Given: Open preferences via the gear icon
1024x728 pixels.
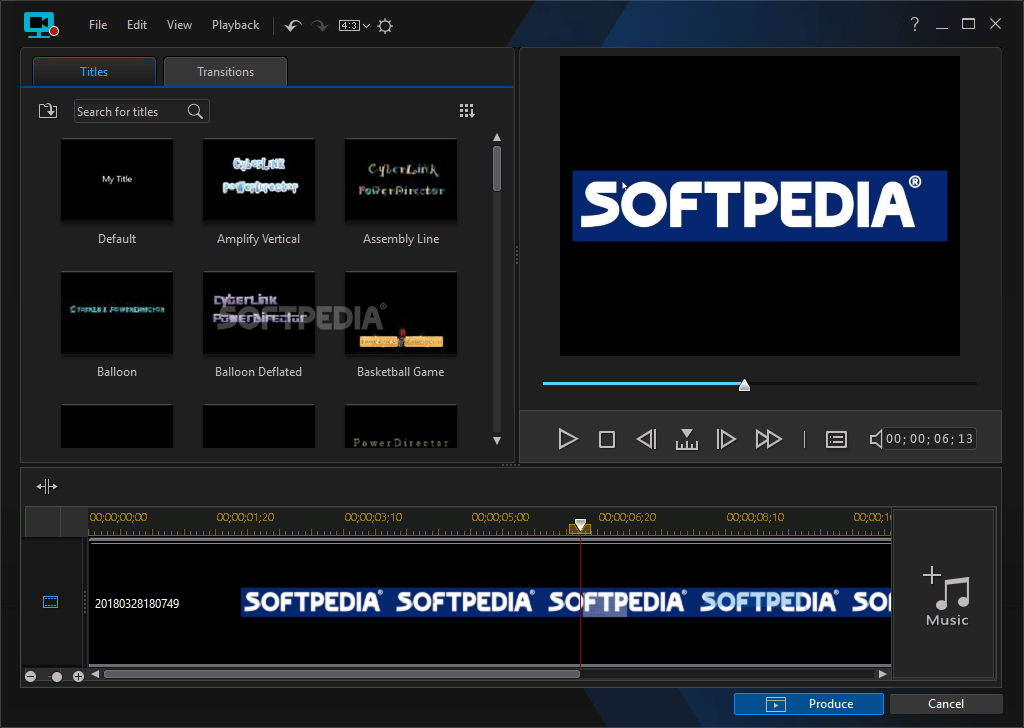Looking at the screenshot, I should click(x=385, y=26).
